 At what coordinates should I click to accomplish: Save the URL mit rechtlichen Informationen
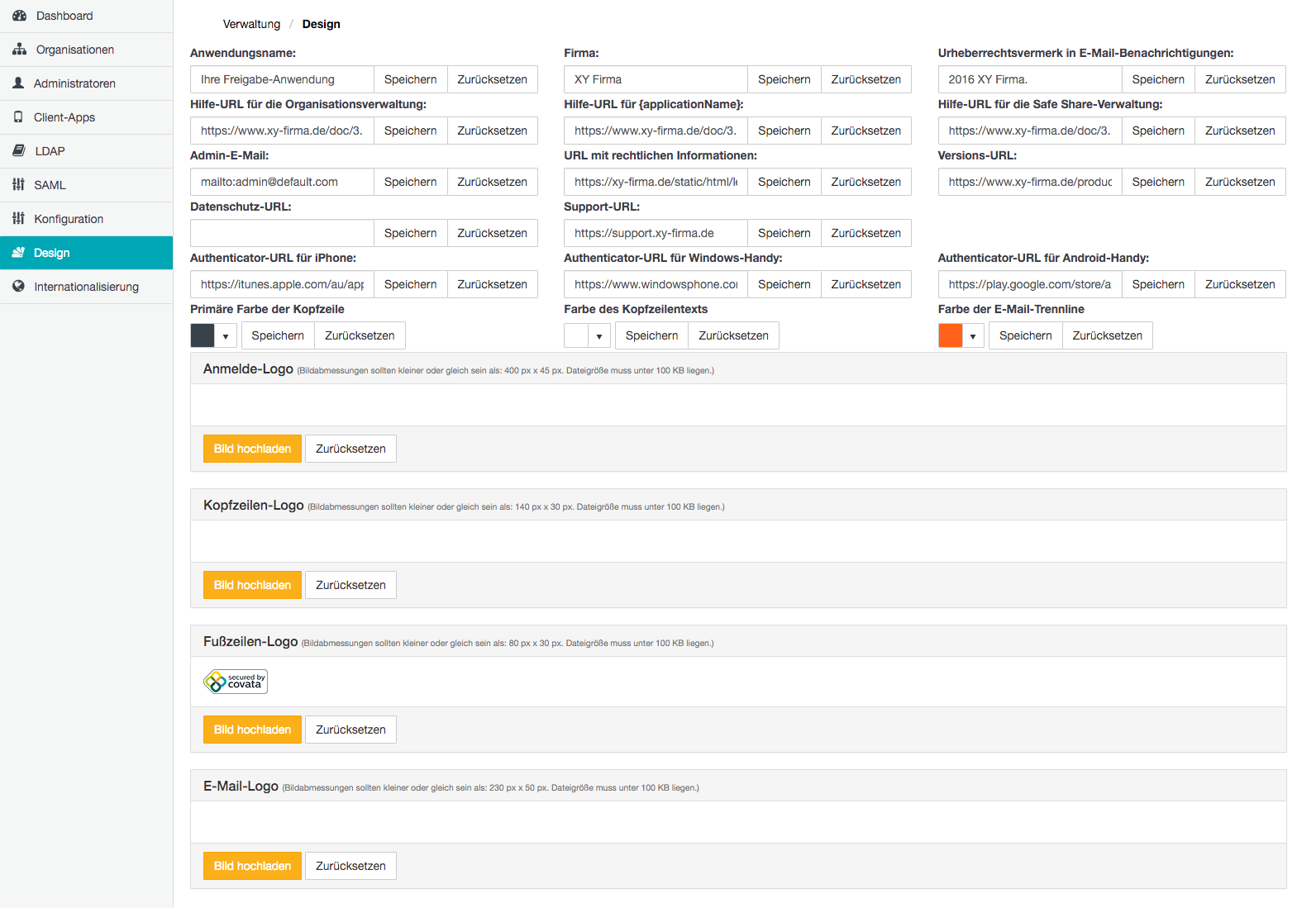(x=784, y=182)
